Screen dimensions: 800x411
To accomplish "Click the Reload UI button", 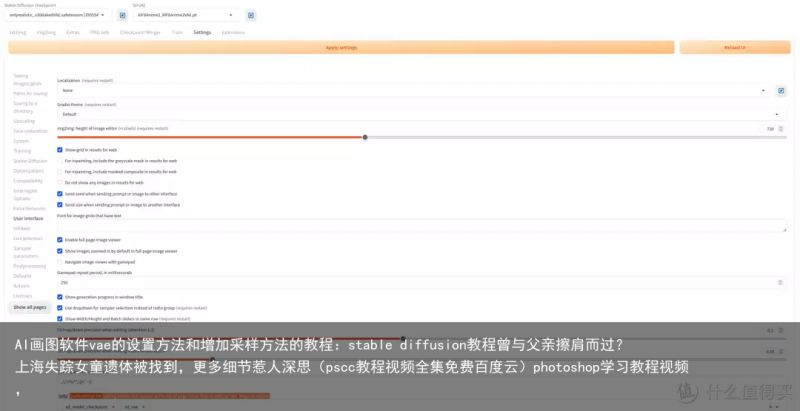I will pyautogui.click(x=735, y=47).
